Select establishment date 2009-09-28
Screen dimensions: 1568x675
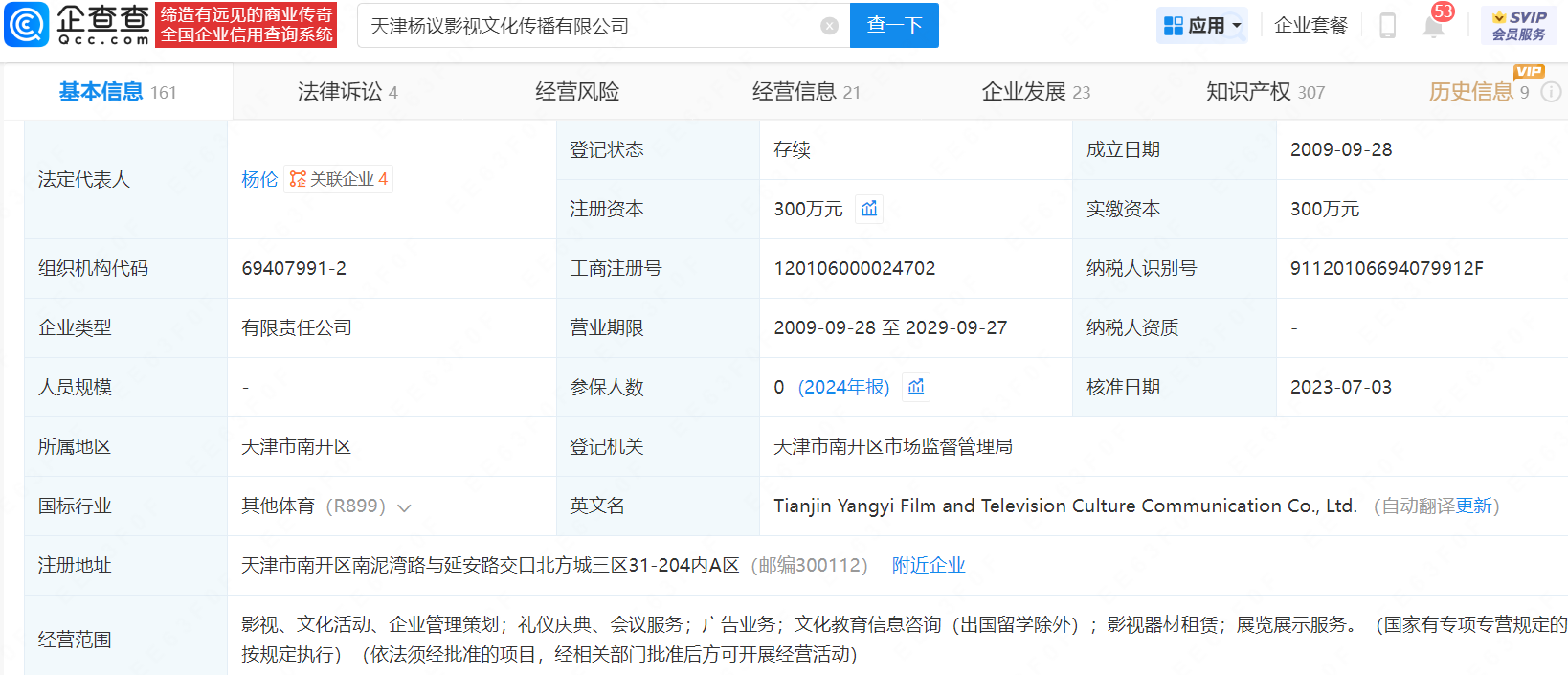tap(1341, 149)
